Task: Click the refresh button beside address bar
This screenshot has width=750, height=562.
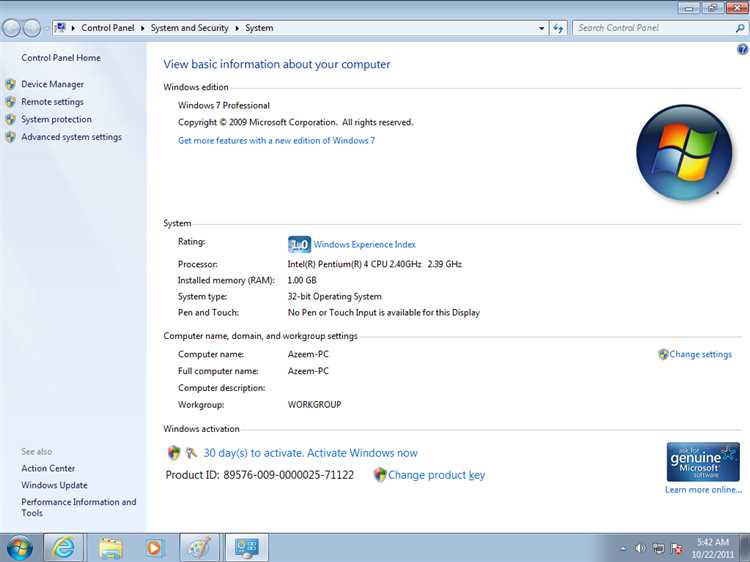Action: point(558,28)
